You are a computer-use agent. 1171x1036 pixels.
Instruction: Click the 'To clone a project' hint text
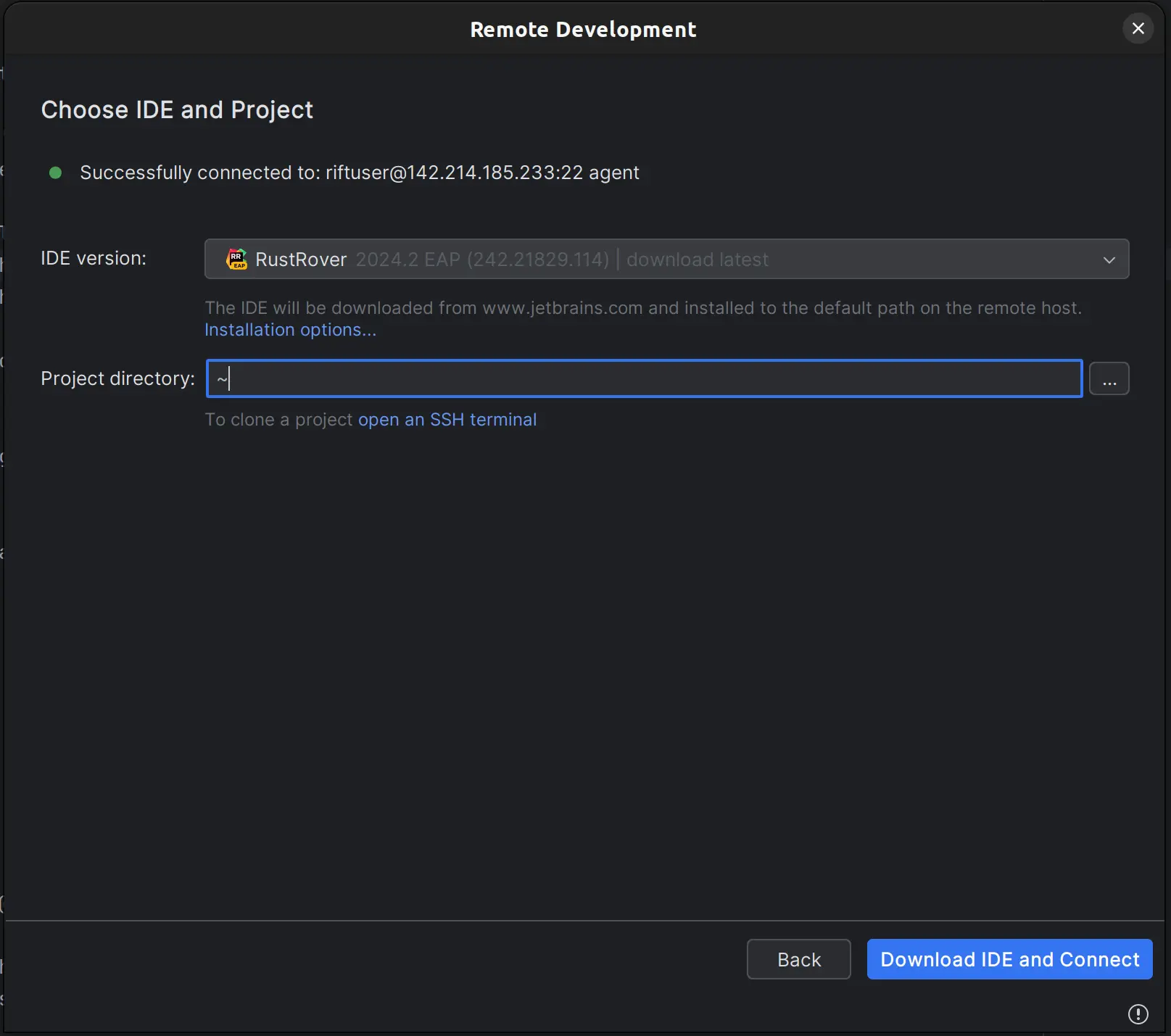(x=278, y=420)
